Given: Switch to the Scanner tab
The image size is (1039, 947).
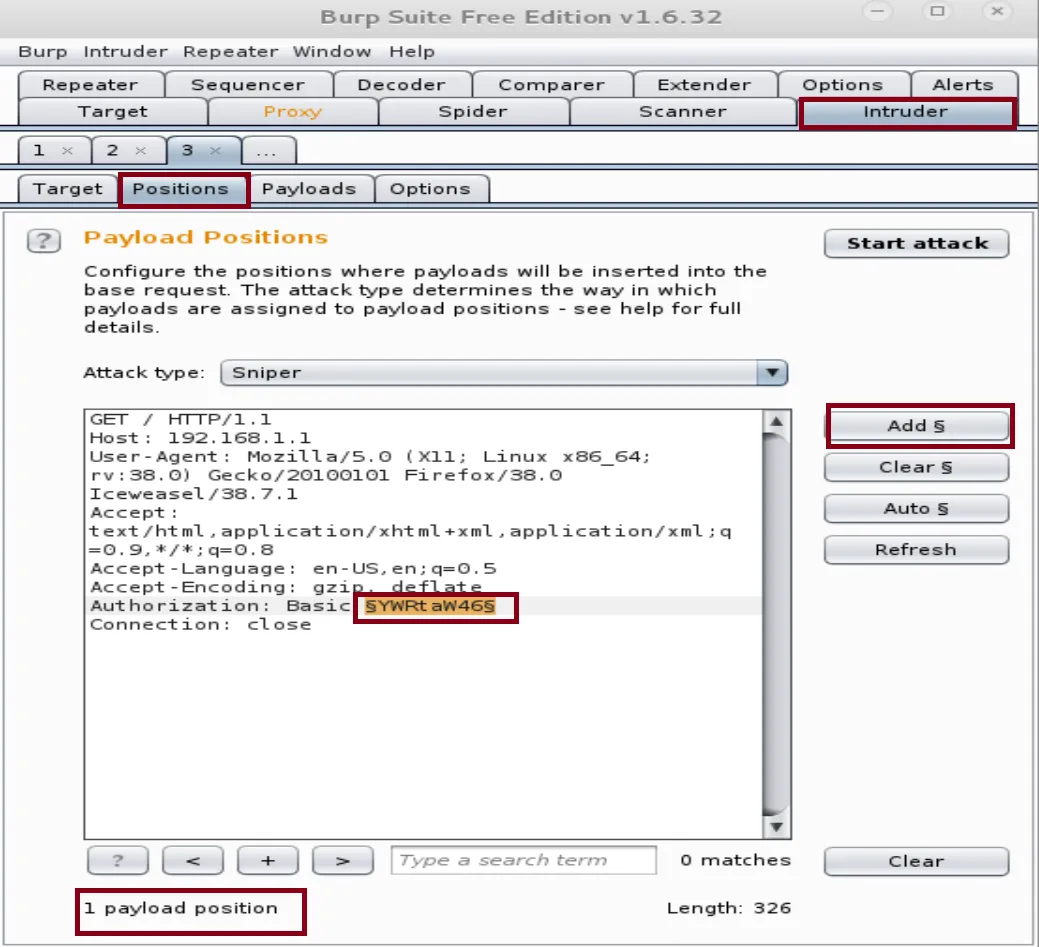Looking at the screenshot, I should 683,111.
